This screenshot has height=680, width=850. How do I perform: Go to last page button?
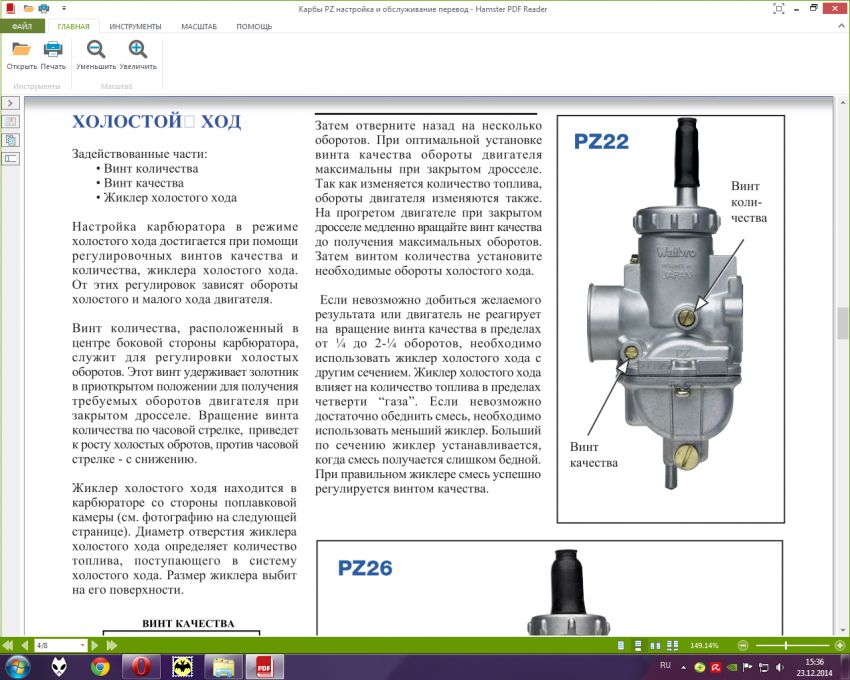pos(112,645)
